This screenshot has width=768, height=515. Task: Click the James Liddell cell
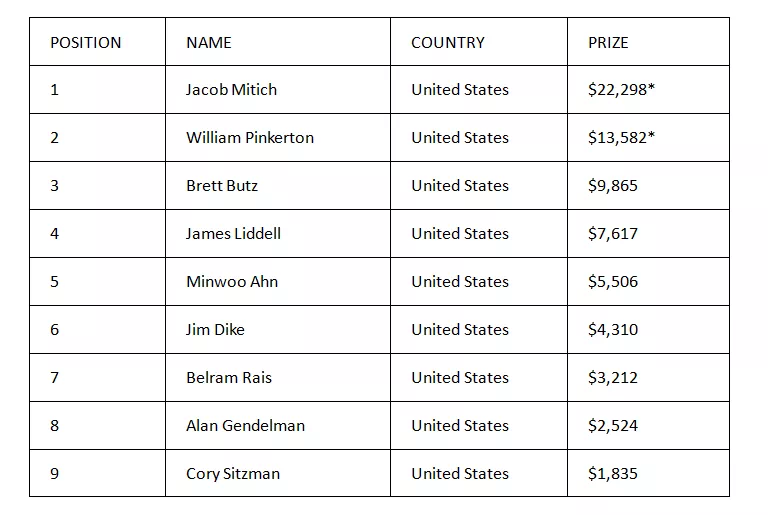[x=278, y=234]
